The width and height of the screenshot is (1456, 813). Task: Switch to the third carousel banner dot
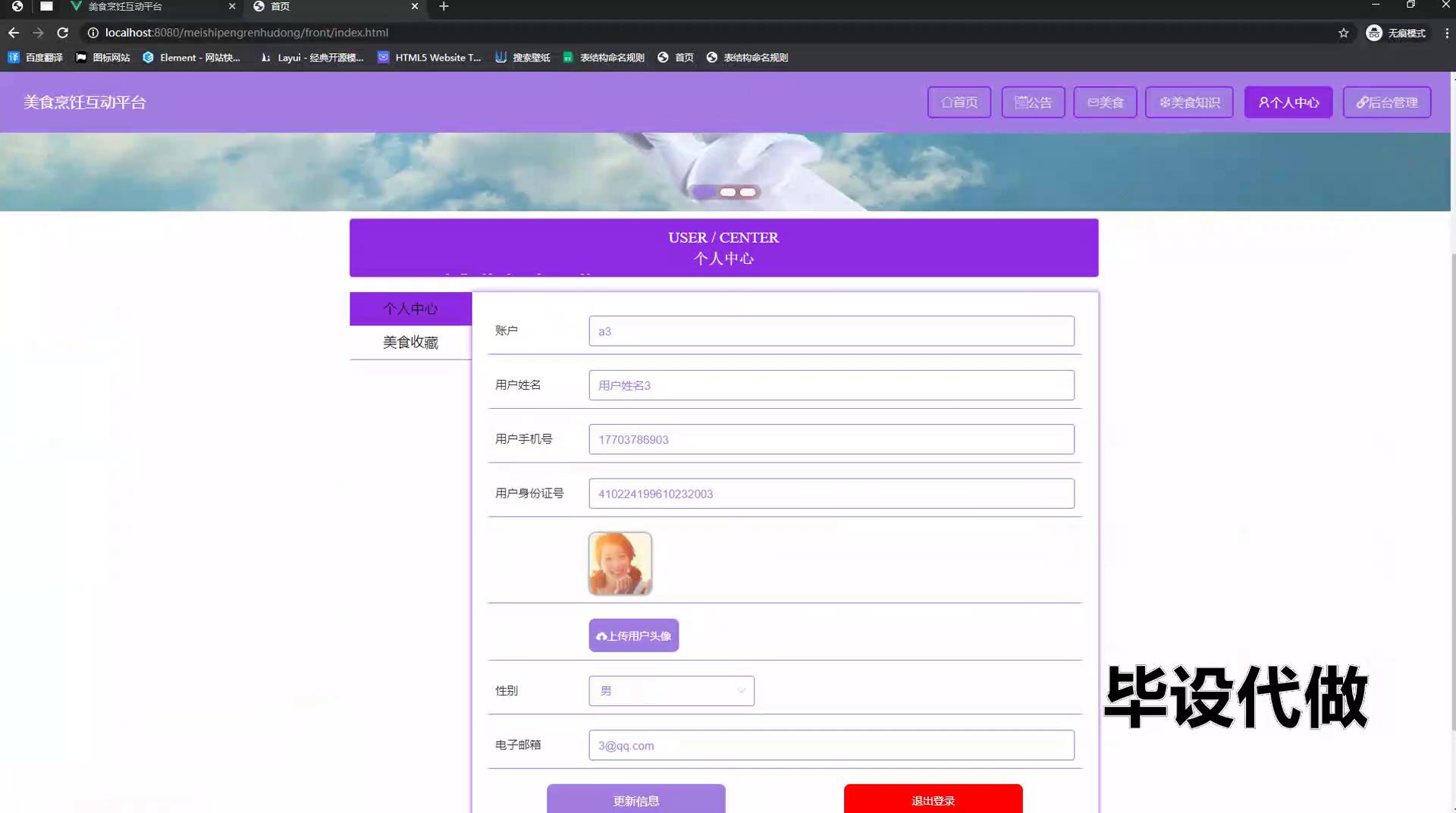coord(748,193)
